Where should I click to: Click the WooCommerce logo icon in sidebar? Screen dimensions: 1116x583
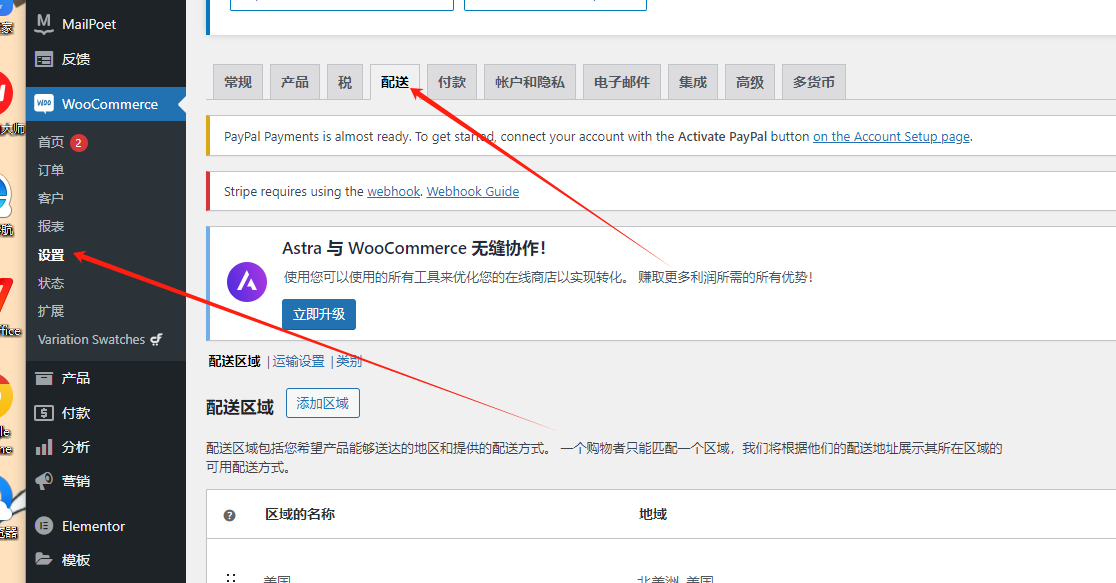[44, 104]
